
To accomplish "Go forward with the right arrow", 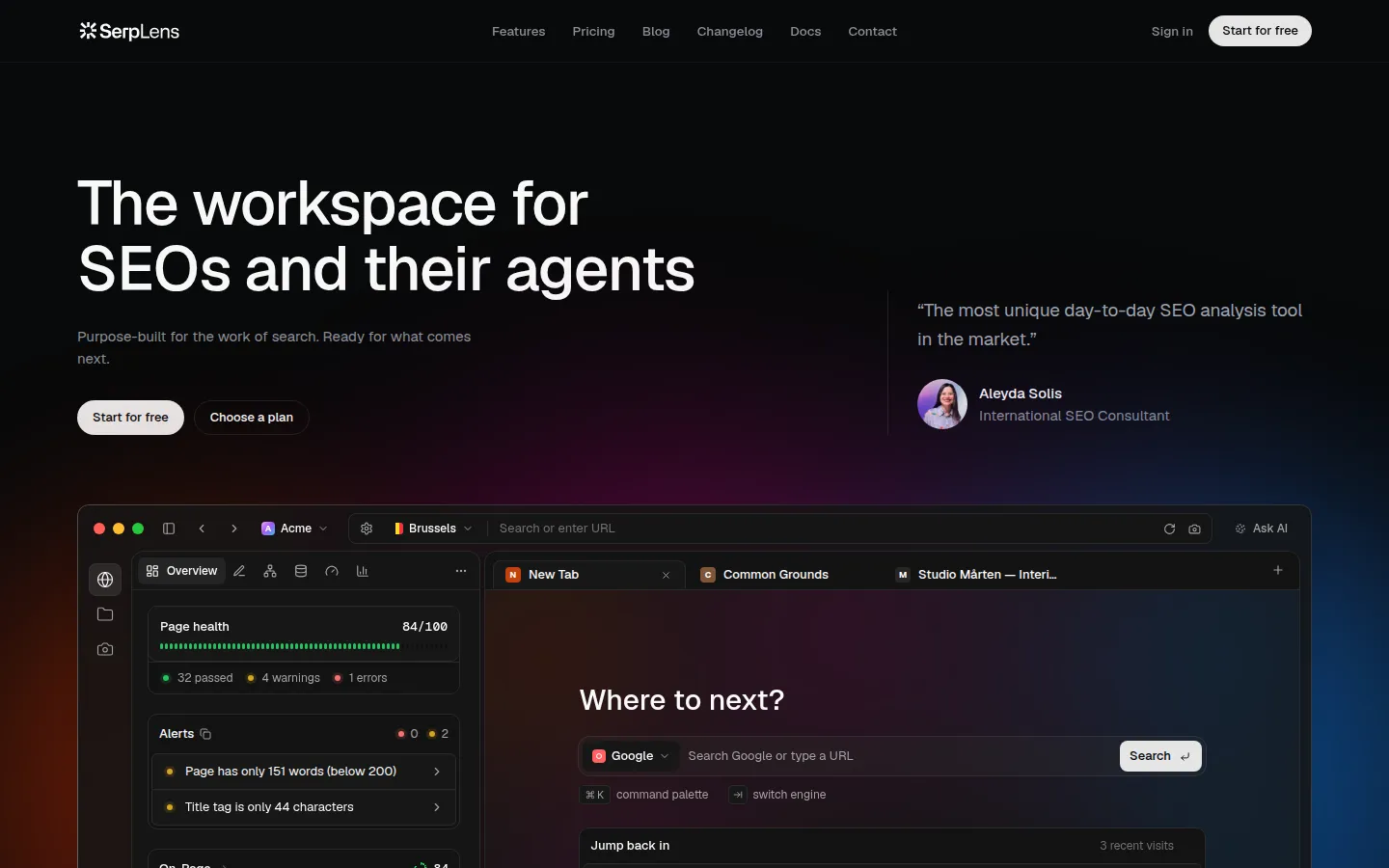I will [234, 529].
